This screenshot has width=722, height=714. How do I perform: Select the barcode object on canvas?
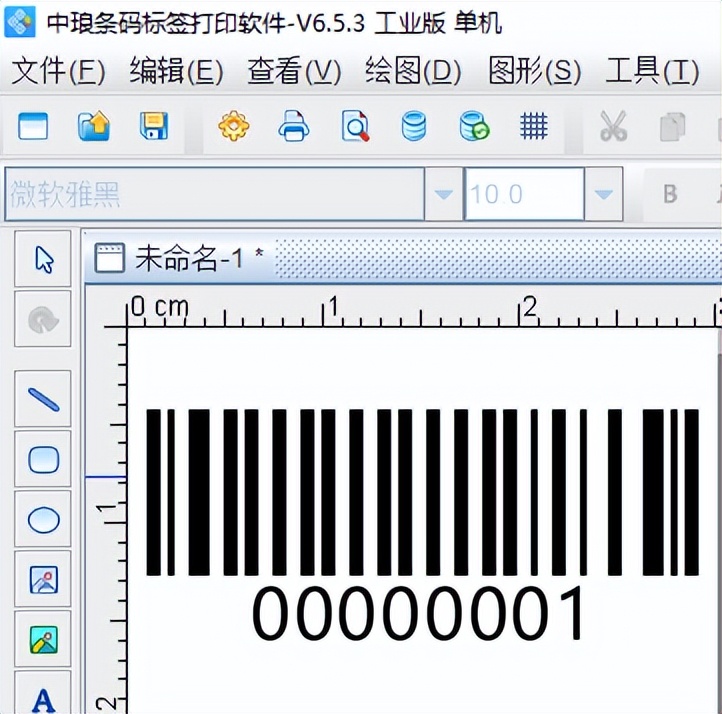(x=422, y=492)
